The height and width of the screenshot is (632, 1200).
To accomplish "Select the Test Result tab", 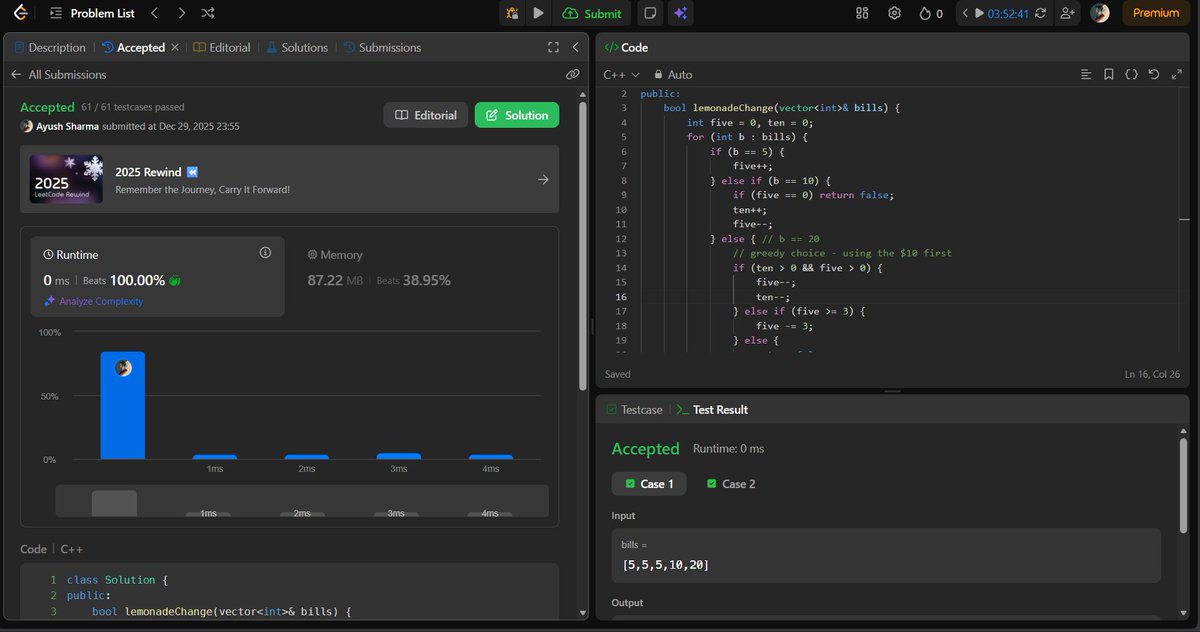I will (712, 409).
